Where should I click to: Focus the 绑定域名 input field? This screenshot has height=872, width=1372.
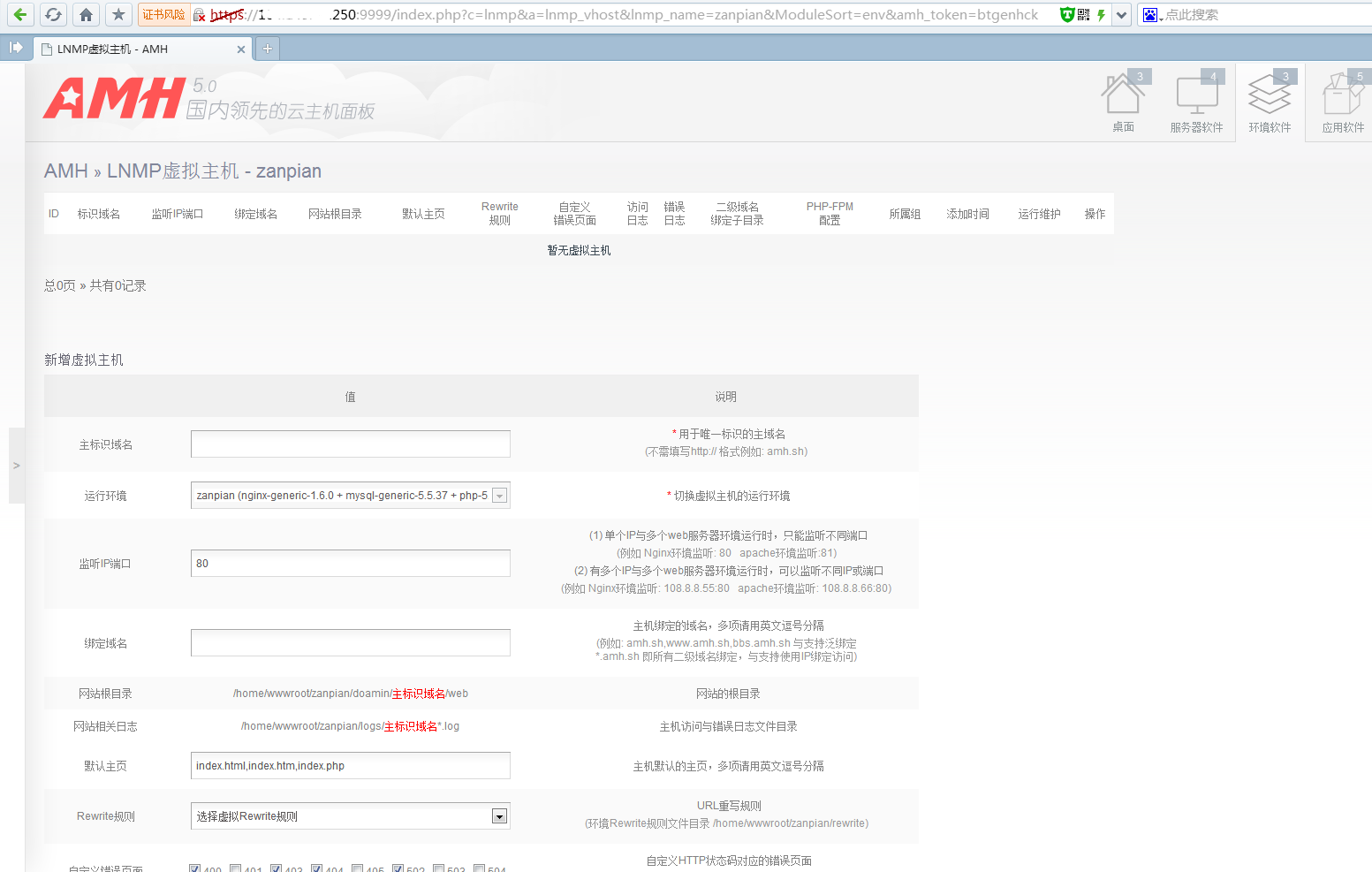[351, 642]
